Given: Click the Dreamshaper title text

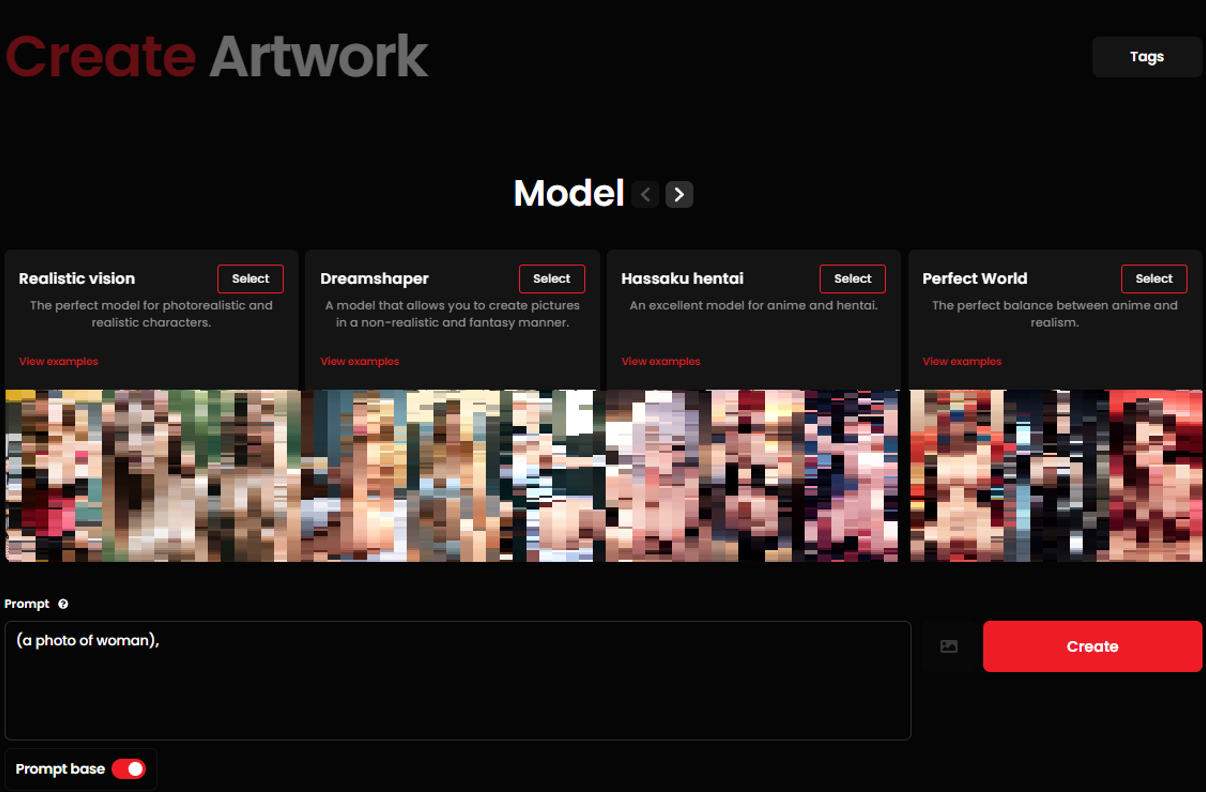Looking at the screenshot, I should click(x=374, y=279).
